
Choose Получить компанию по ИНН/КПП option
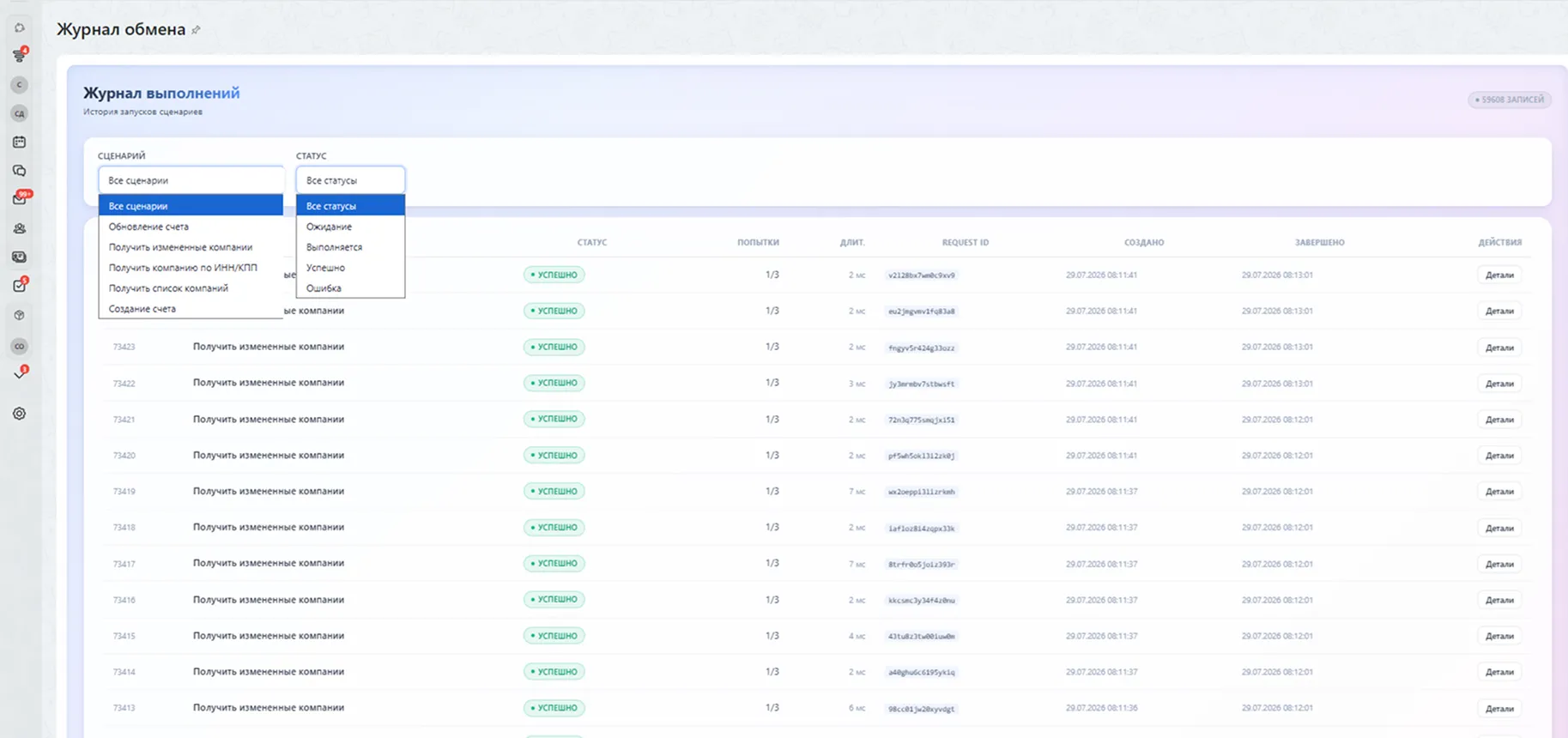[191, 268]
